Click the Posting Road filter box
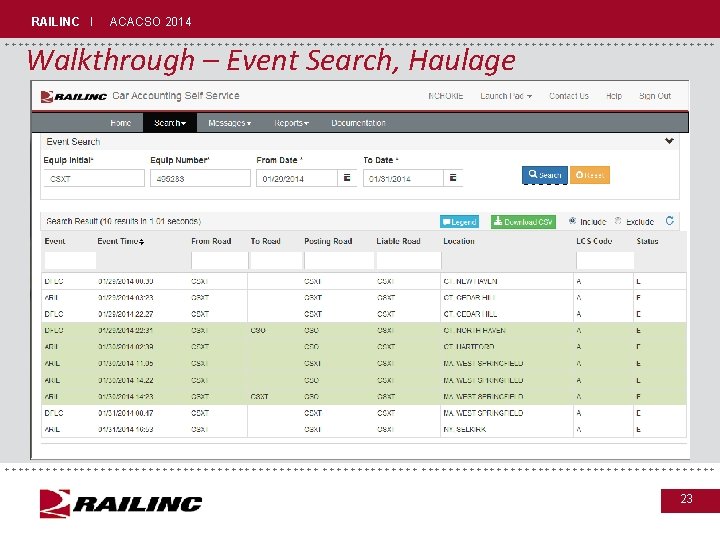Viewport: 720px width, 540px height. pos(339,260)
